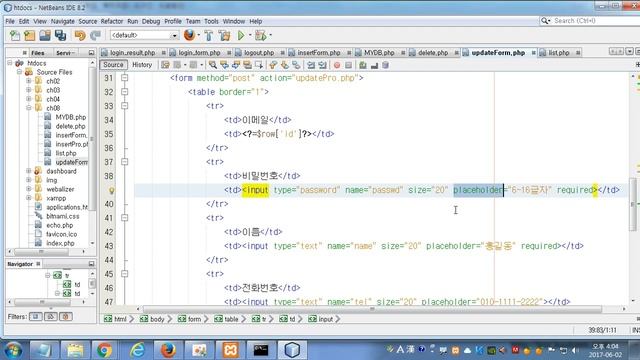Click the form breadcrumb
This screenshot has height=360, width=640.
click(x=190, y=319)
